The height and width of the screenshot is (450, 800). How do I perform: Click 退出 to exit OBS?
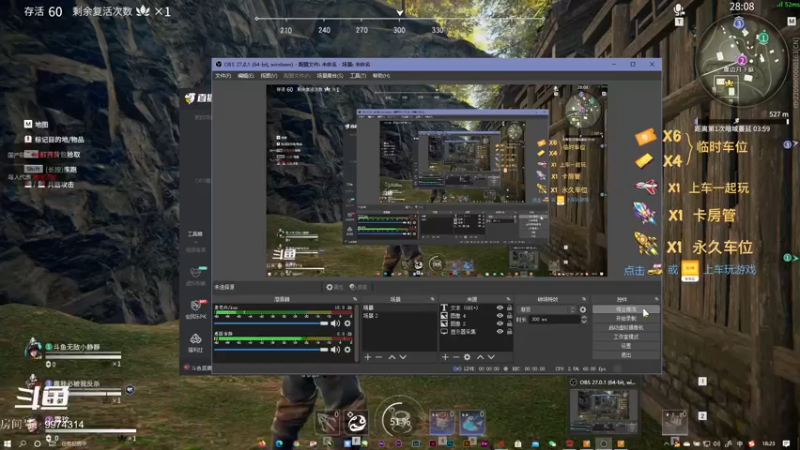[x=626, y=355]
